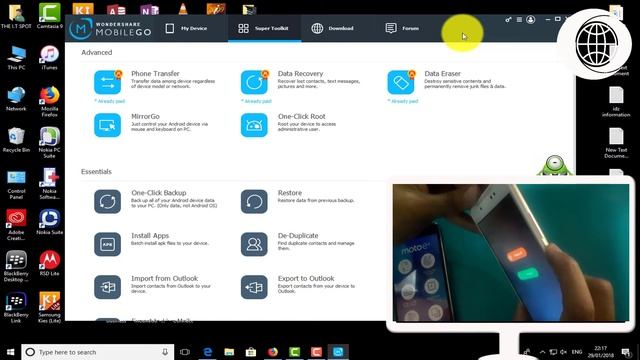Open Microsoft Edge from the taskbar
The height and width of the screenshot is (360, 640).
click(207, 352)
